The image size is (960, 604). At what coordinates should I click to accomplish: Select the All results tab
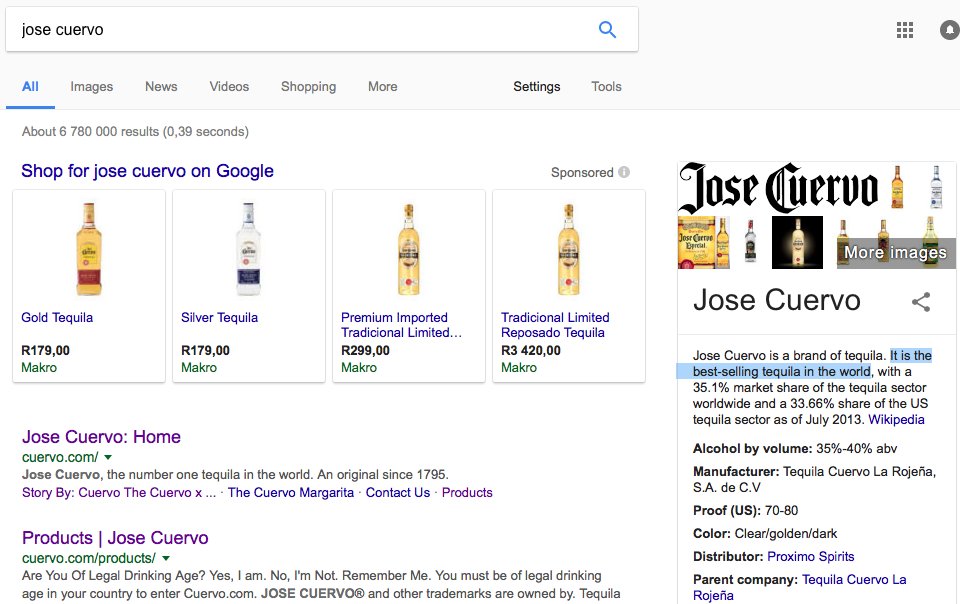(30, 87)
